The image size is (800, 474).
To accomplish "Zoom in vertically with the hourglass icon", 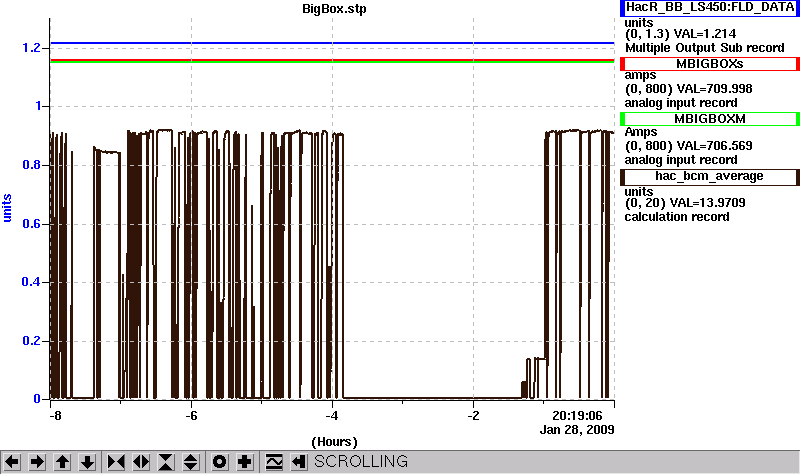I will pos(166,462).
